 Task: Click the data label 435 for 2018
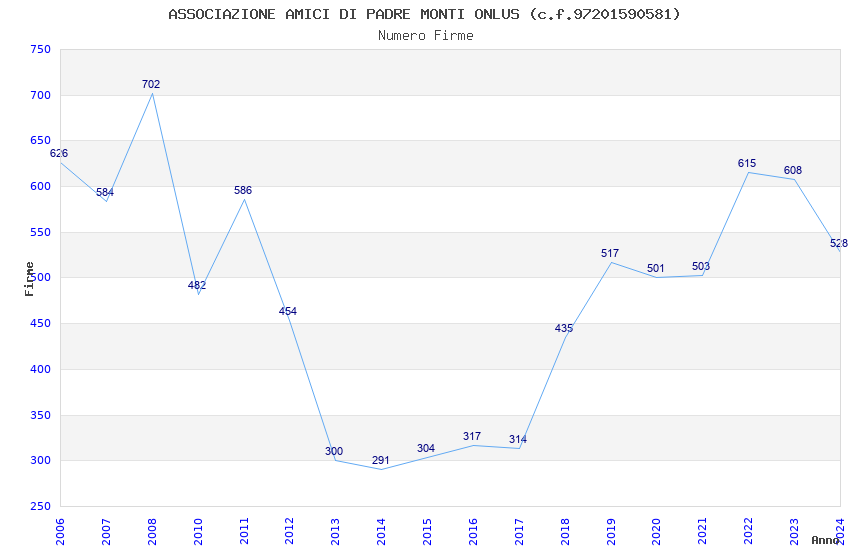coord(564,328)
